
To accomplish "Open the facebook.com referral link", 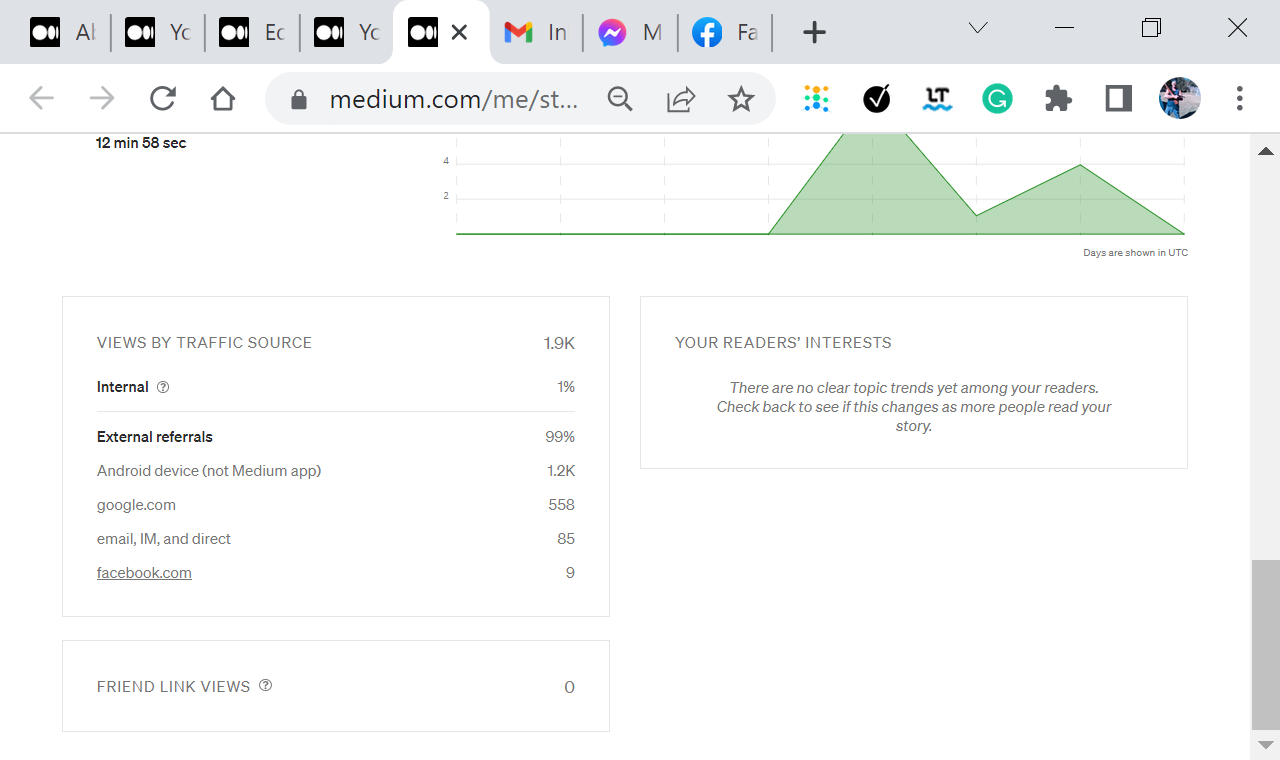I will pos(144,572).
